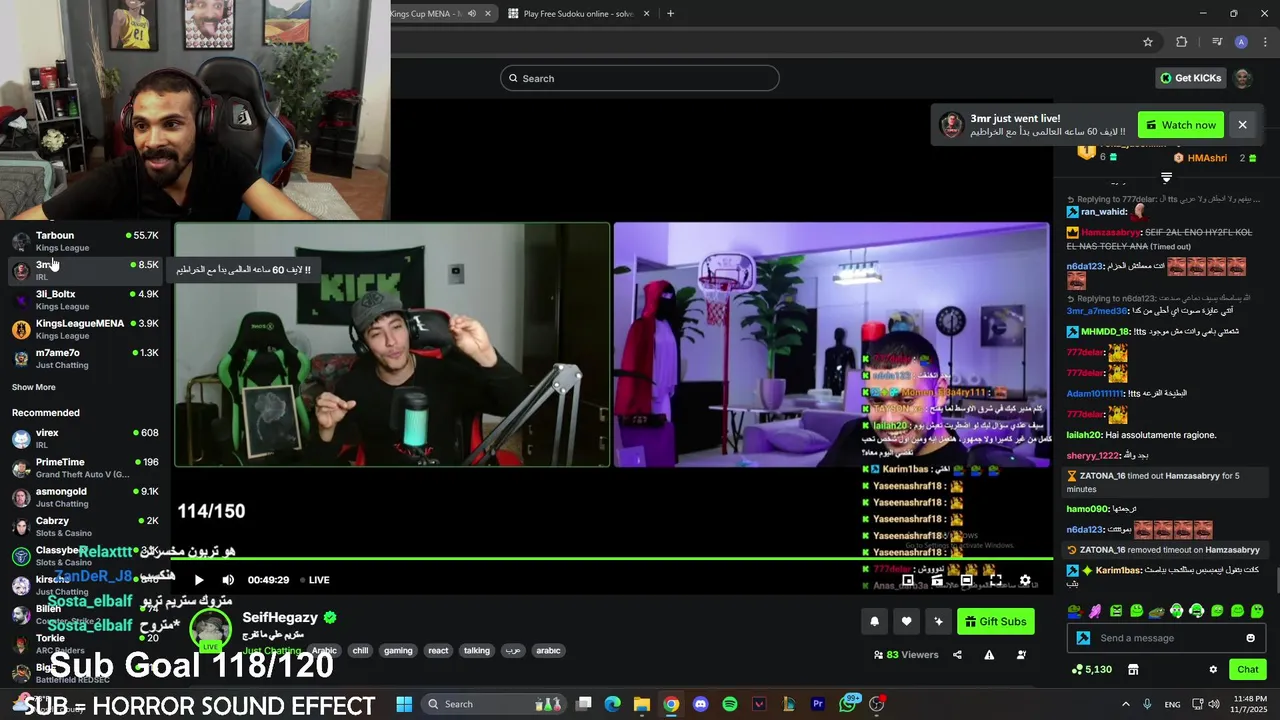Screen dimensions: 1280x720
Task: Open WhatsApp from taskbar
Action: tap(848, 704)
